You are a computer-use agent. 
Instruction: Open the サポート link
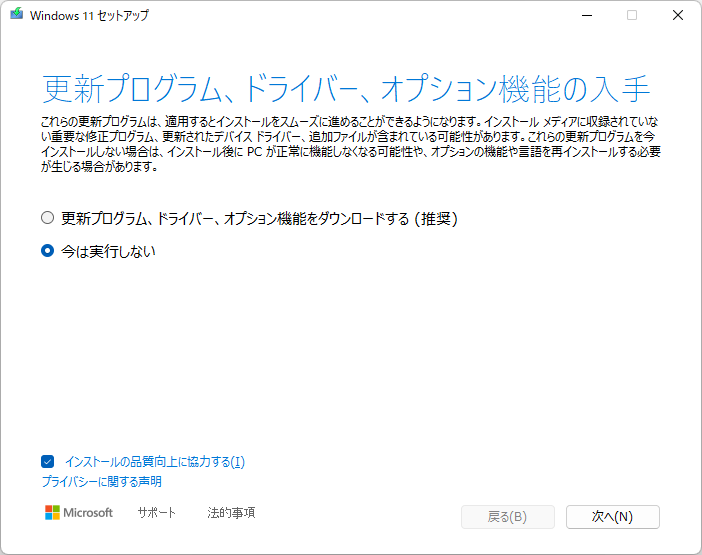click(x=157, y=512)
